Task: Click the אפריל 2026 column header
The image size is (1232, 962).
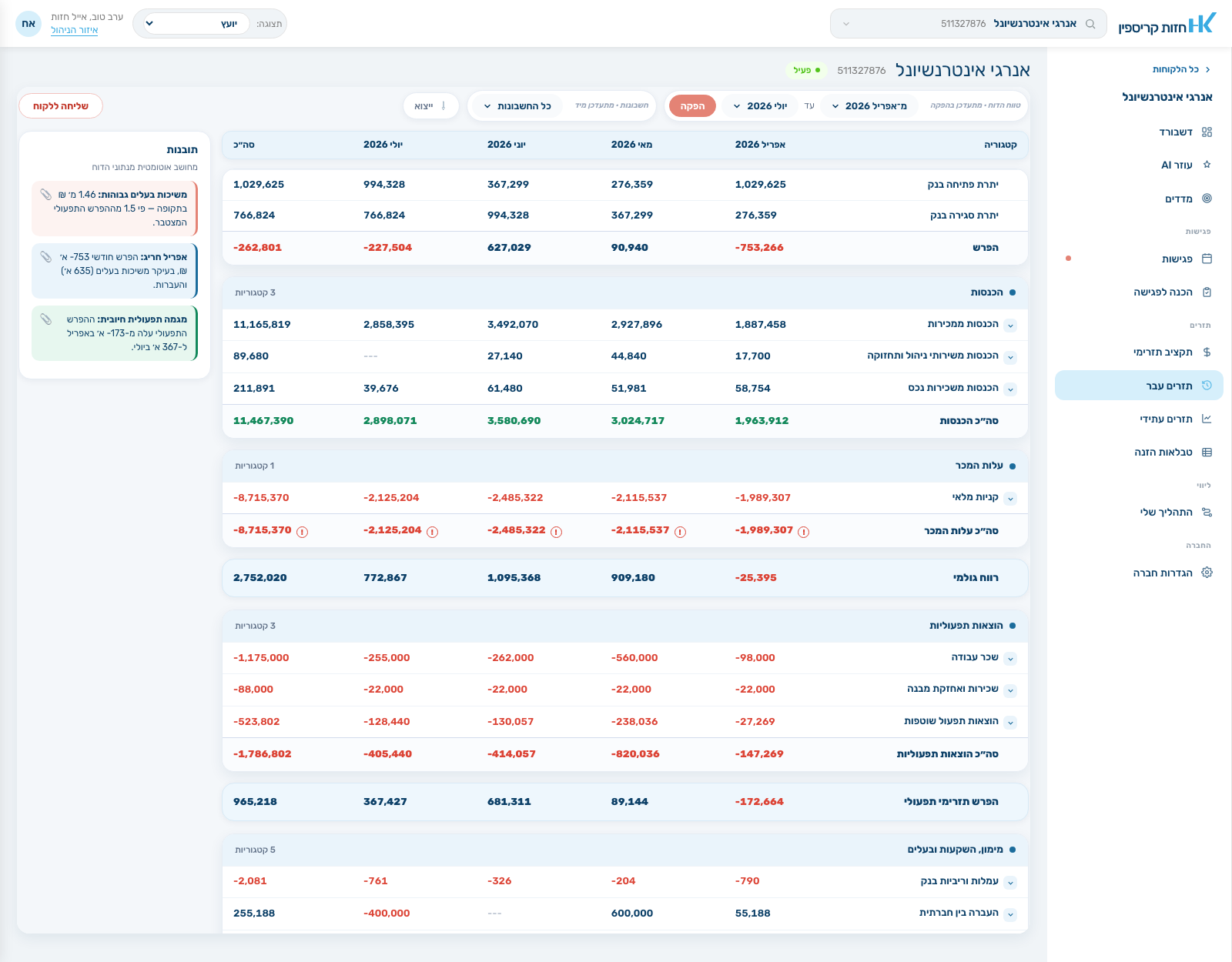Action: (x=760, y=145)
